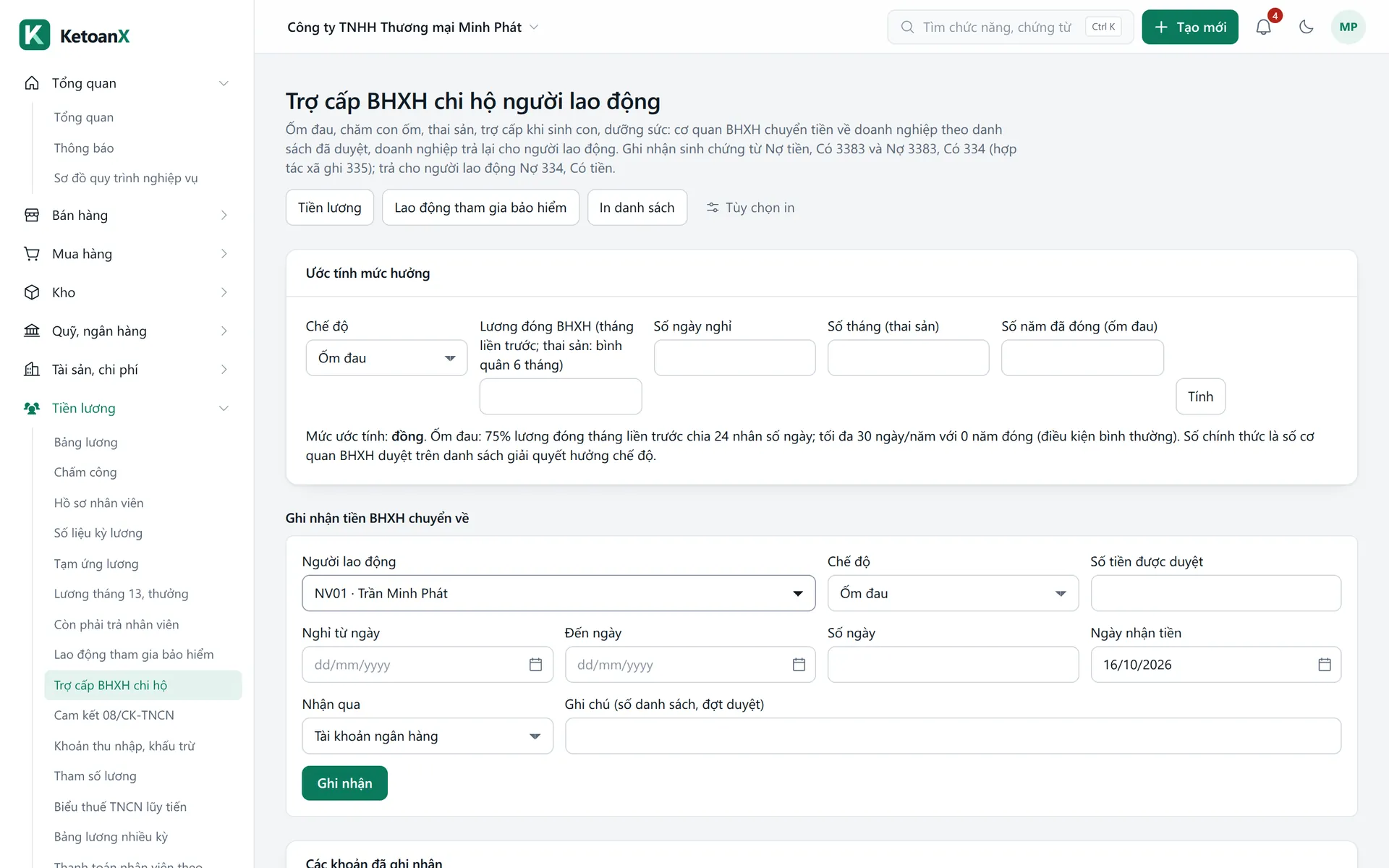Click the KetoanX logo icon

coord(35,35)
